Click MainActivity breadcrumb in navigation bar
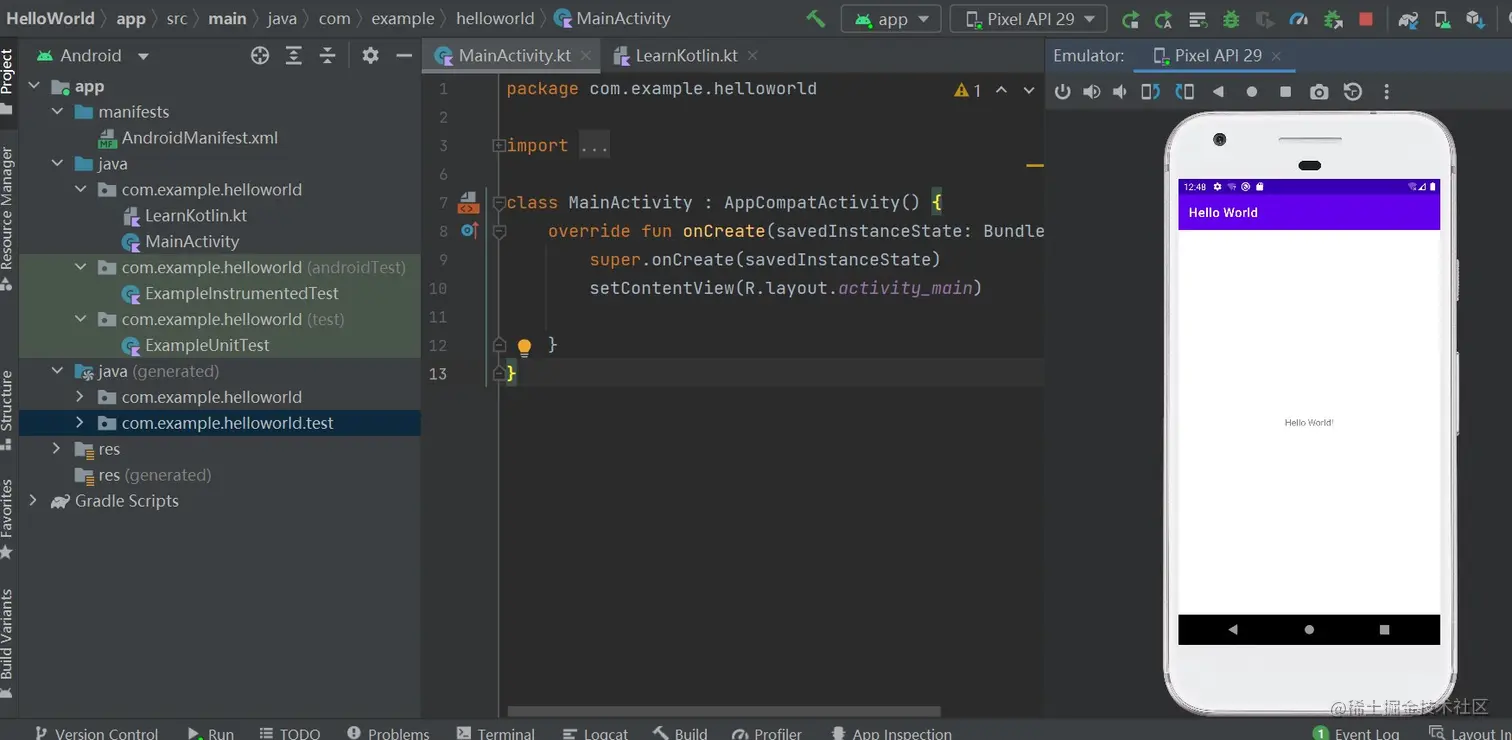Image resolution: width=1512 pixels, height=740 pixels. click(x=612, y=18)
